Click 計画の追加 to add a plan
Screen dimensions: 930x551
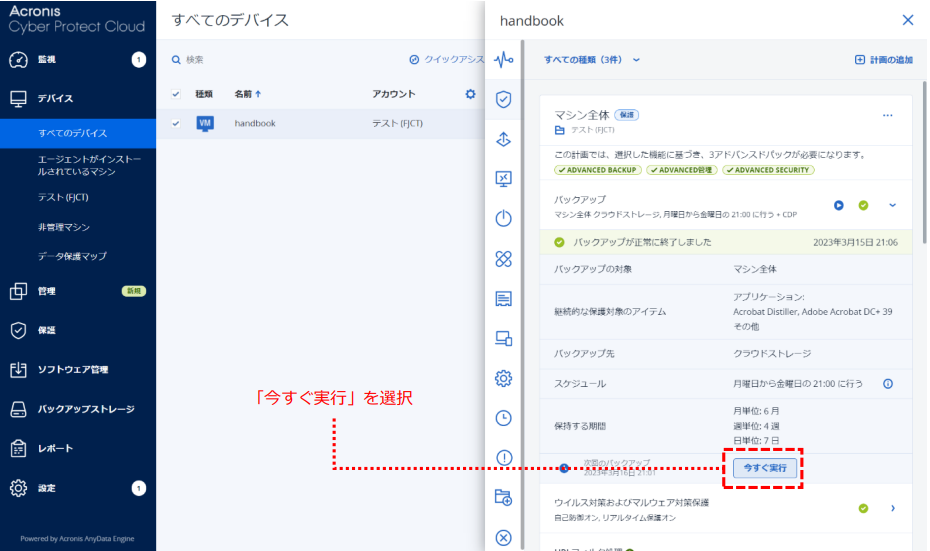(x=883, y=60)
